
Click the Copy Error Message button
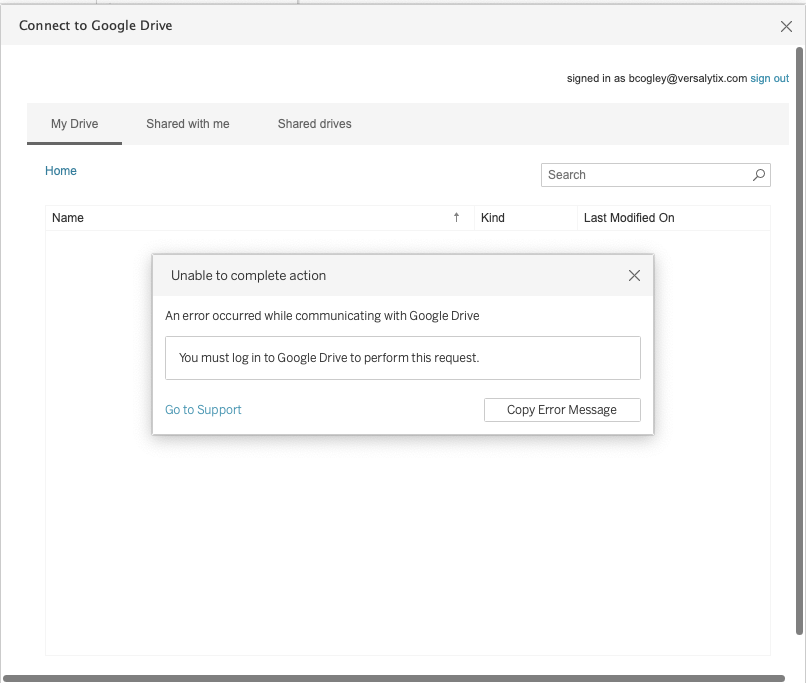click(x=562, y=410)
